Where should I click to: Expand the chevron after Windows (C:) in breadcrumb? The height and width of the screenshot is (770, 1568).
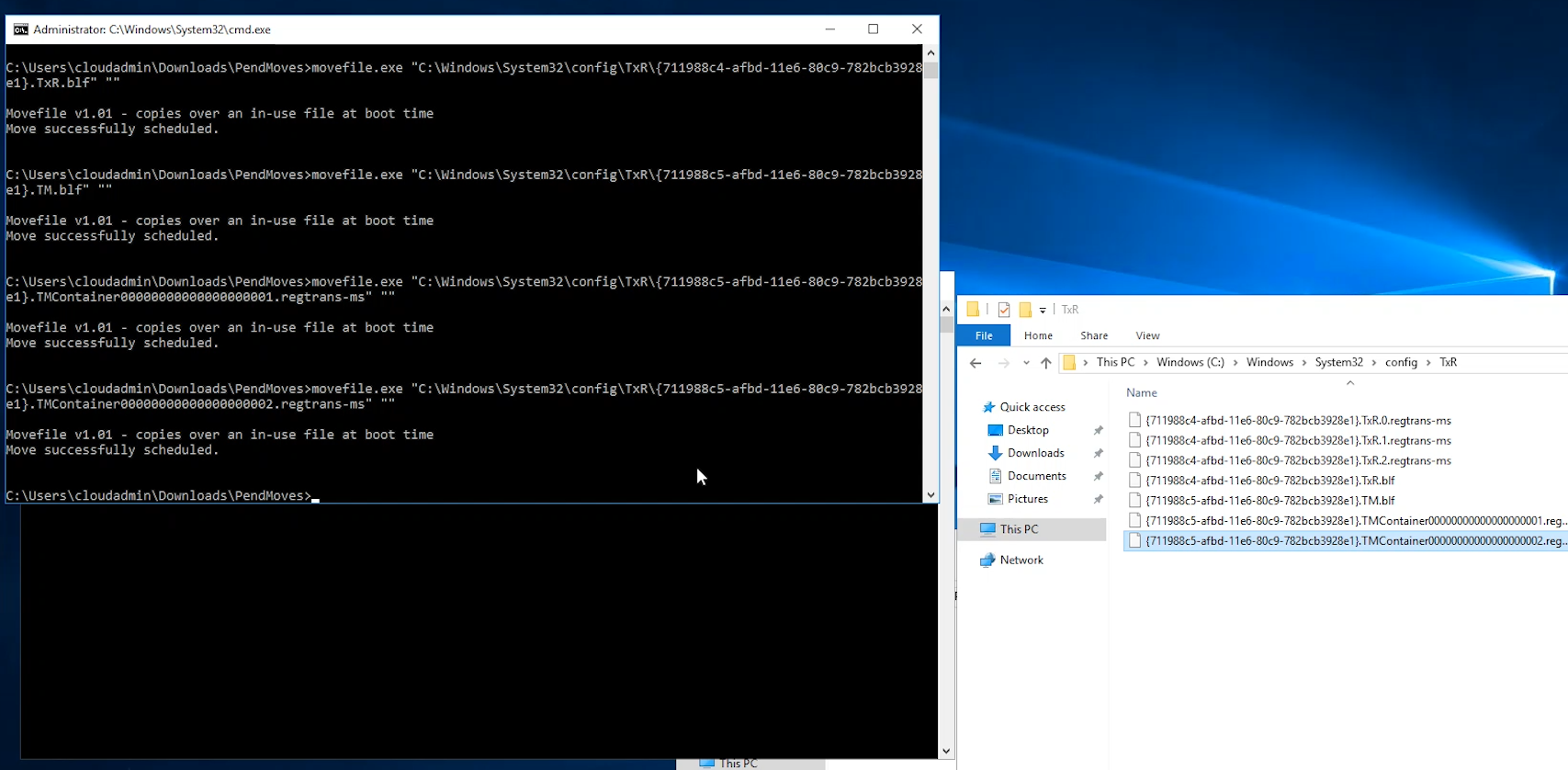point(1235,363)
